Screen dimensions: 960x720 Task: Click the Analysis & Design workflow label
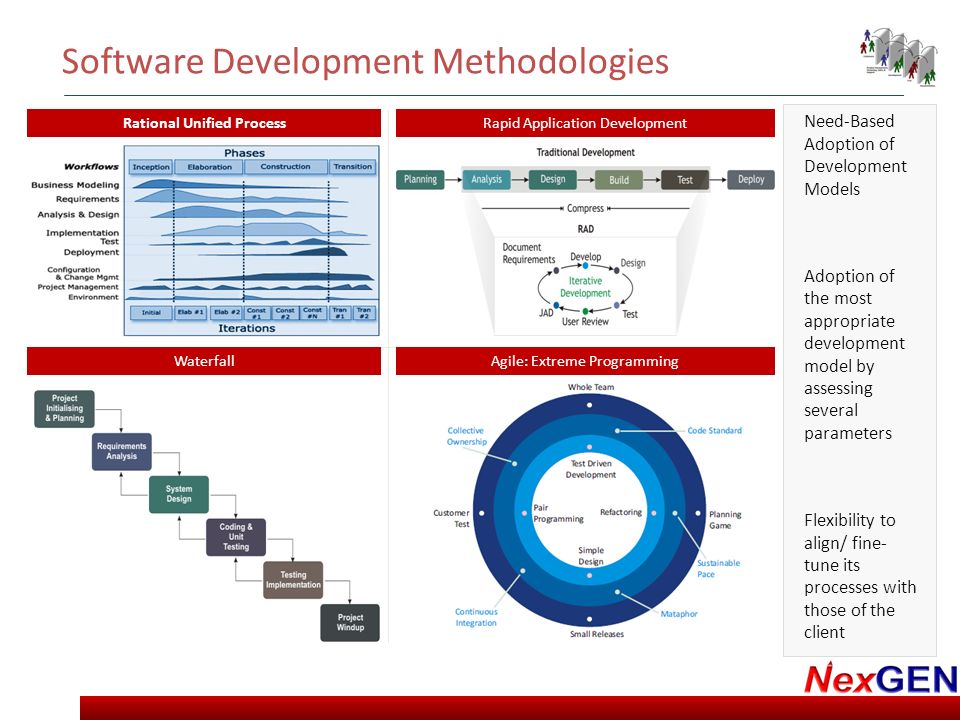point(78,214)
